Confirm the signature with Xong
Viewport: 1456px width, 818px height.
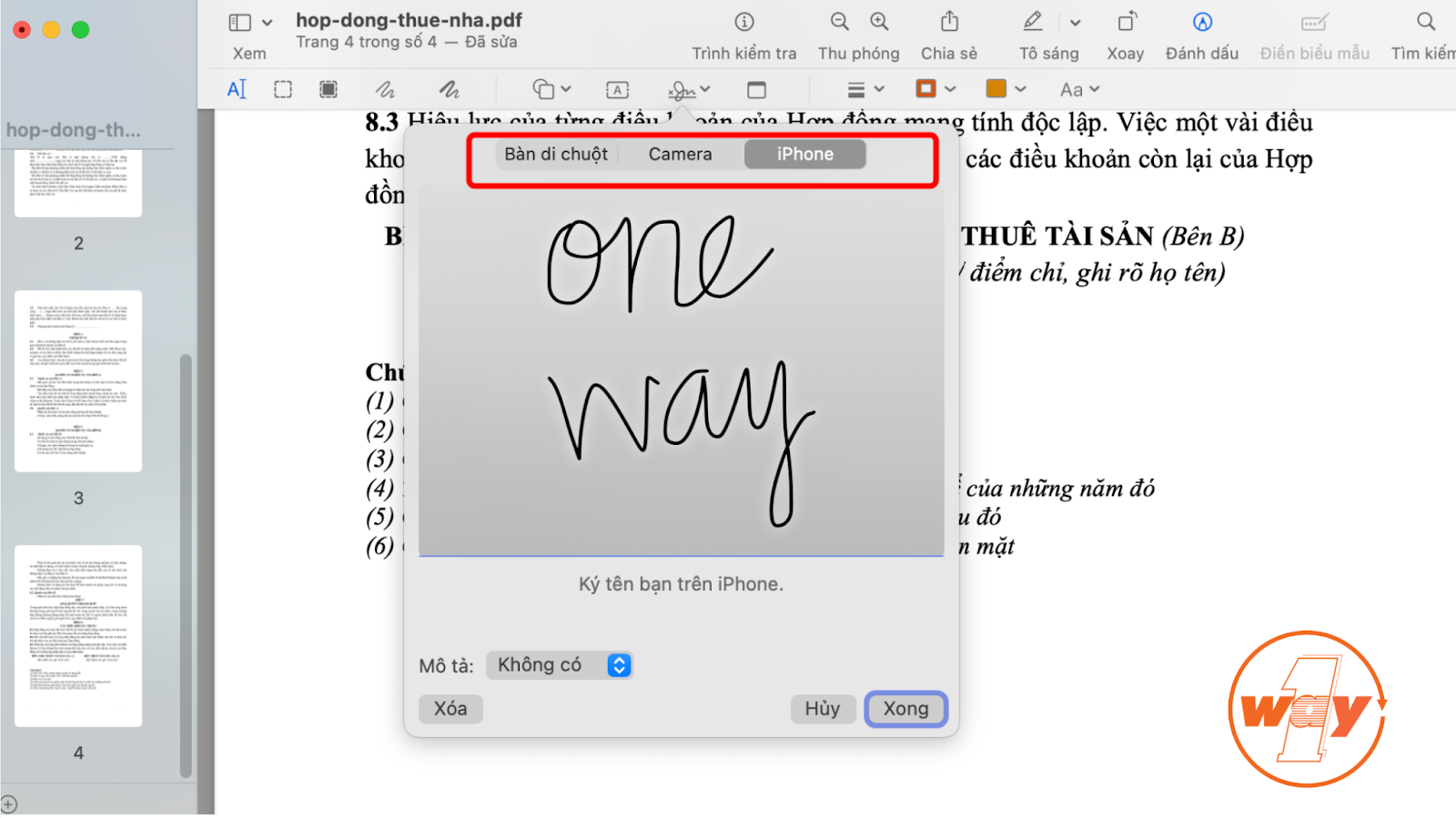coord(905,709)
